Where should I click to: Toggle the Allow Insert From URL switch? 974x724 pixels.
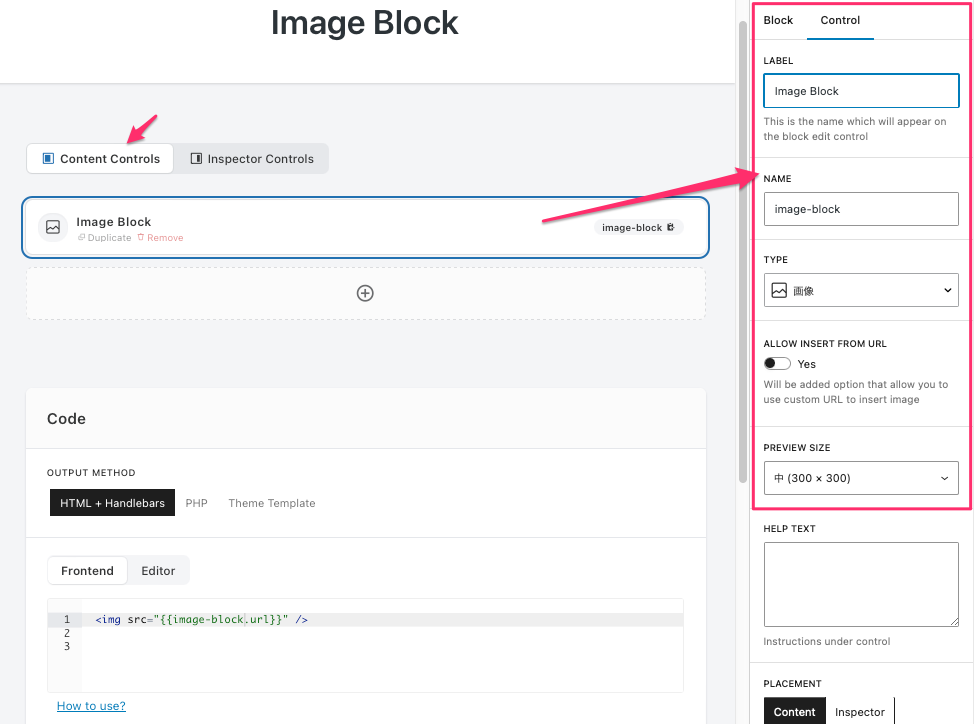pyautogui.click(x=777, y=364)
